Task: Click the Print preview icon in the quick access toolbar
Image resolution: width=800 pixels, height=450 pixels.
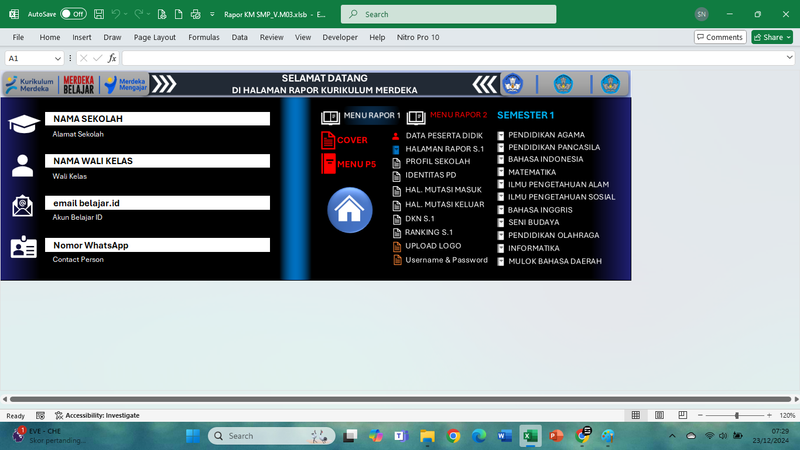Action: 162,14
